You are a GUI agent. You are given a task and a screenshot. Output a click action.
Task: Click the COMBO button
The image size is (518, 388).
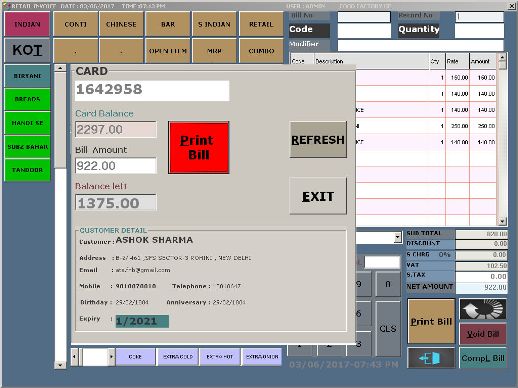click(x=261, y=51)
